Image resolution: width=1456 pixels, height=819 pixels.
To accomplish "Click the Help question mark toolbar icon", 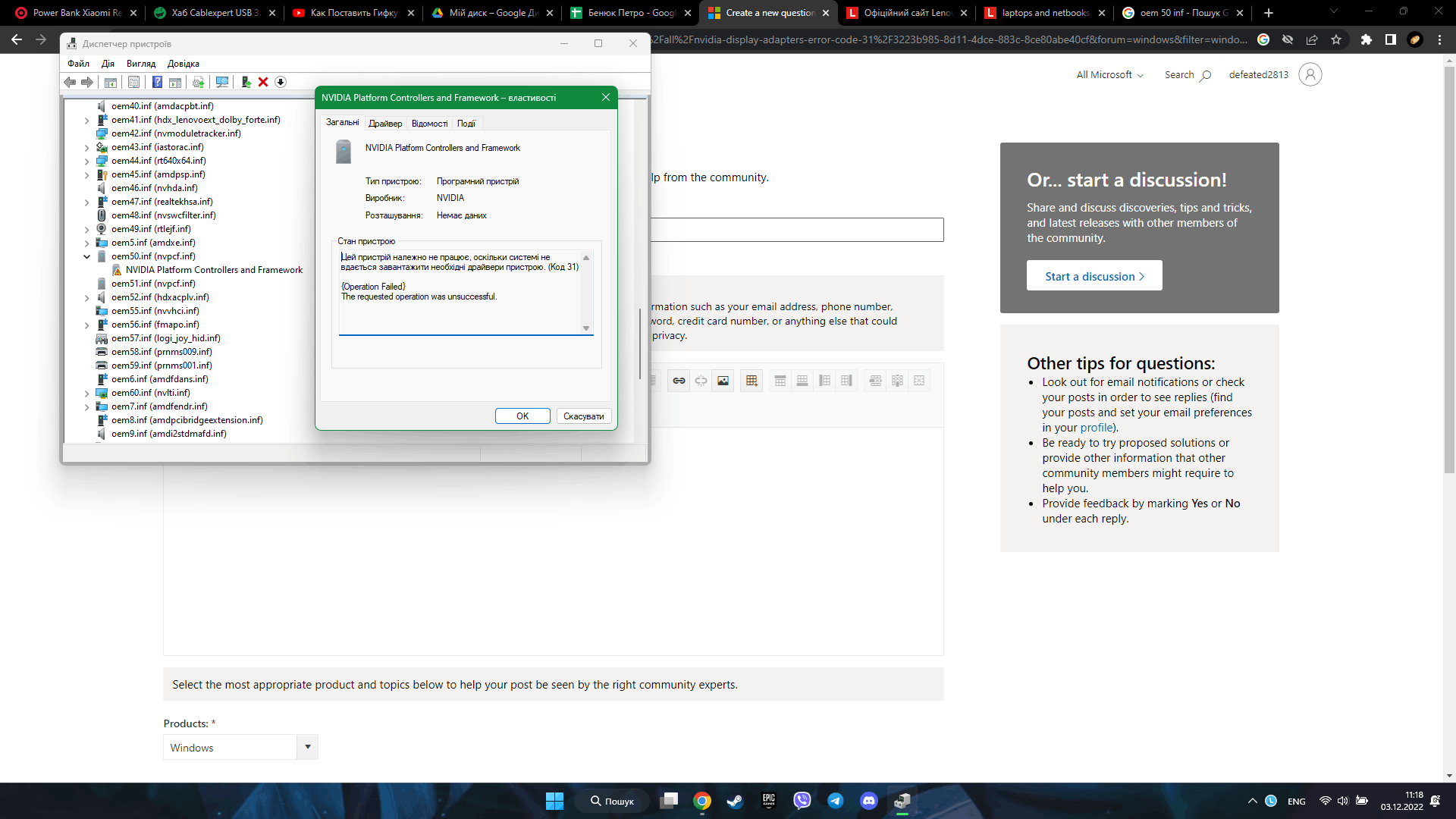I will click(157, 82).
